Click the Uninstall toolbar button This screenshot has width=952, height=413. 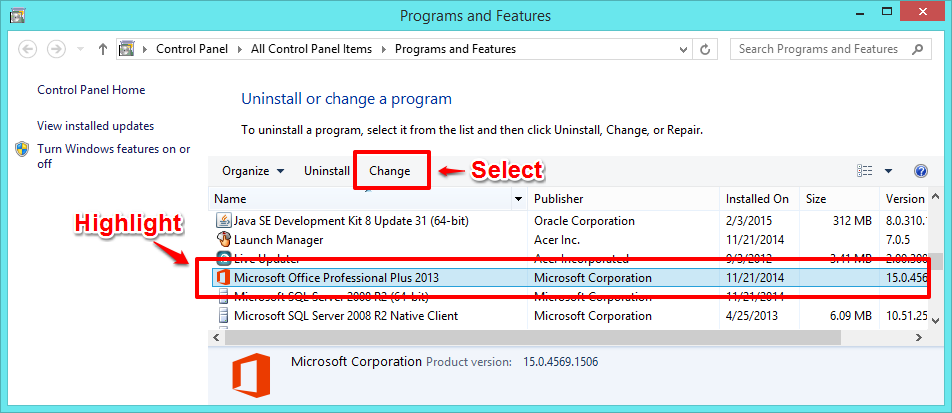point(327,171)
